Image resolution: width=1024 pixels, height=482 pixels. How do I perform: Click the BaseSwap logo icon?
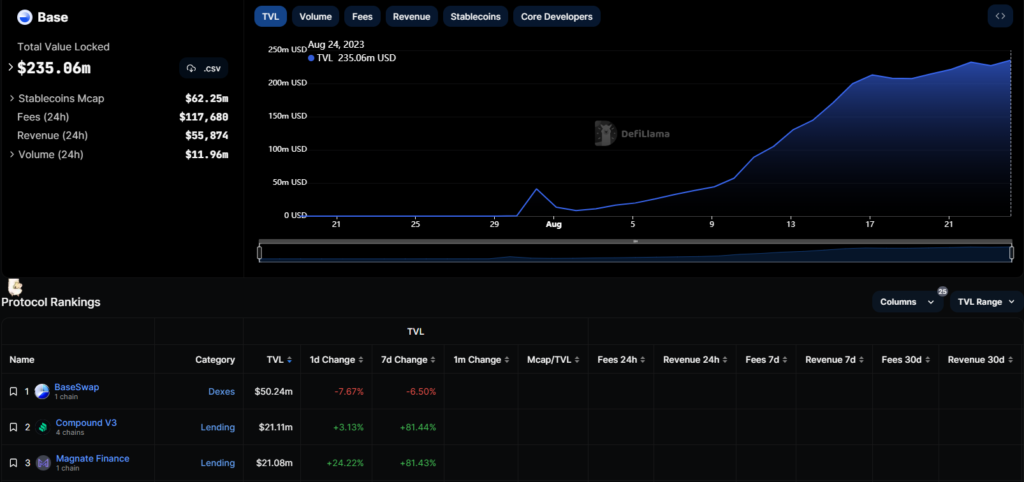coord(42,392)
